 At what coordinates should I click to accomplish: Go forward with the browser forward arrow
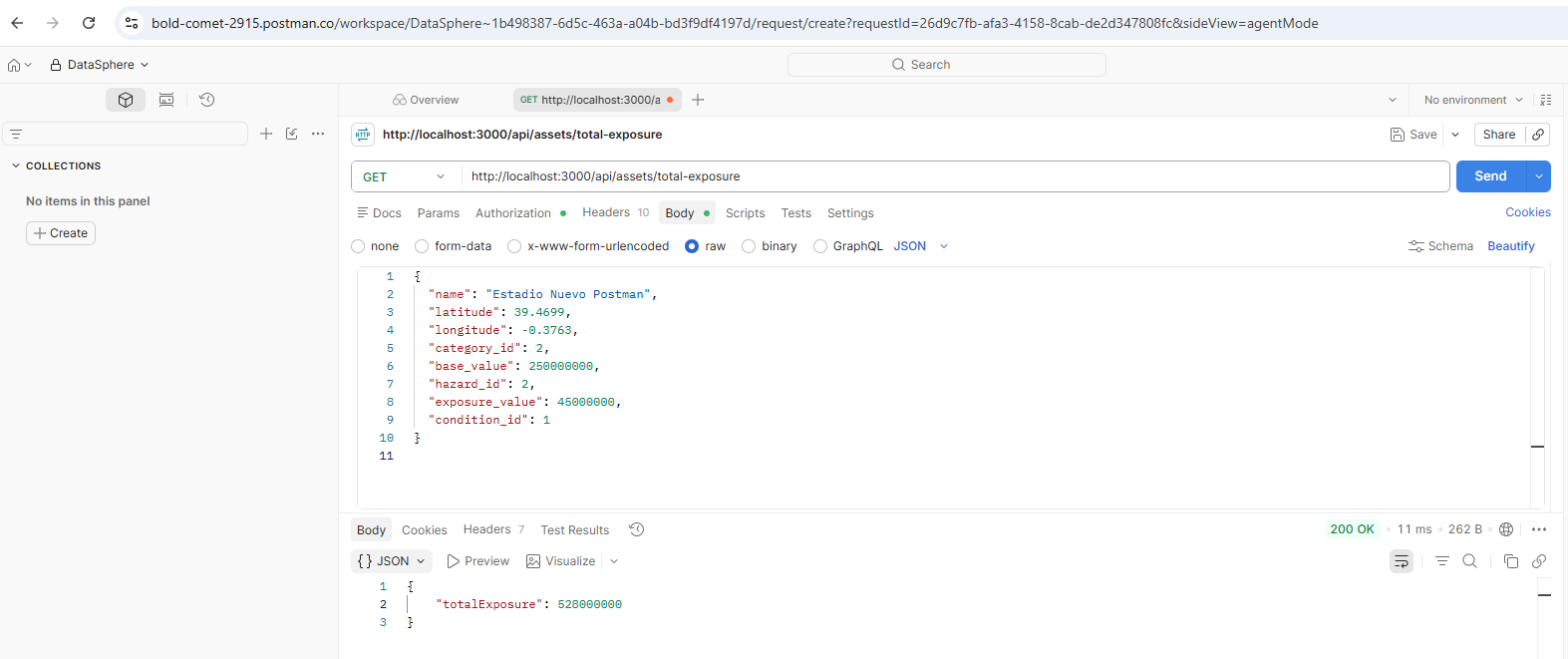pos(53,23)
